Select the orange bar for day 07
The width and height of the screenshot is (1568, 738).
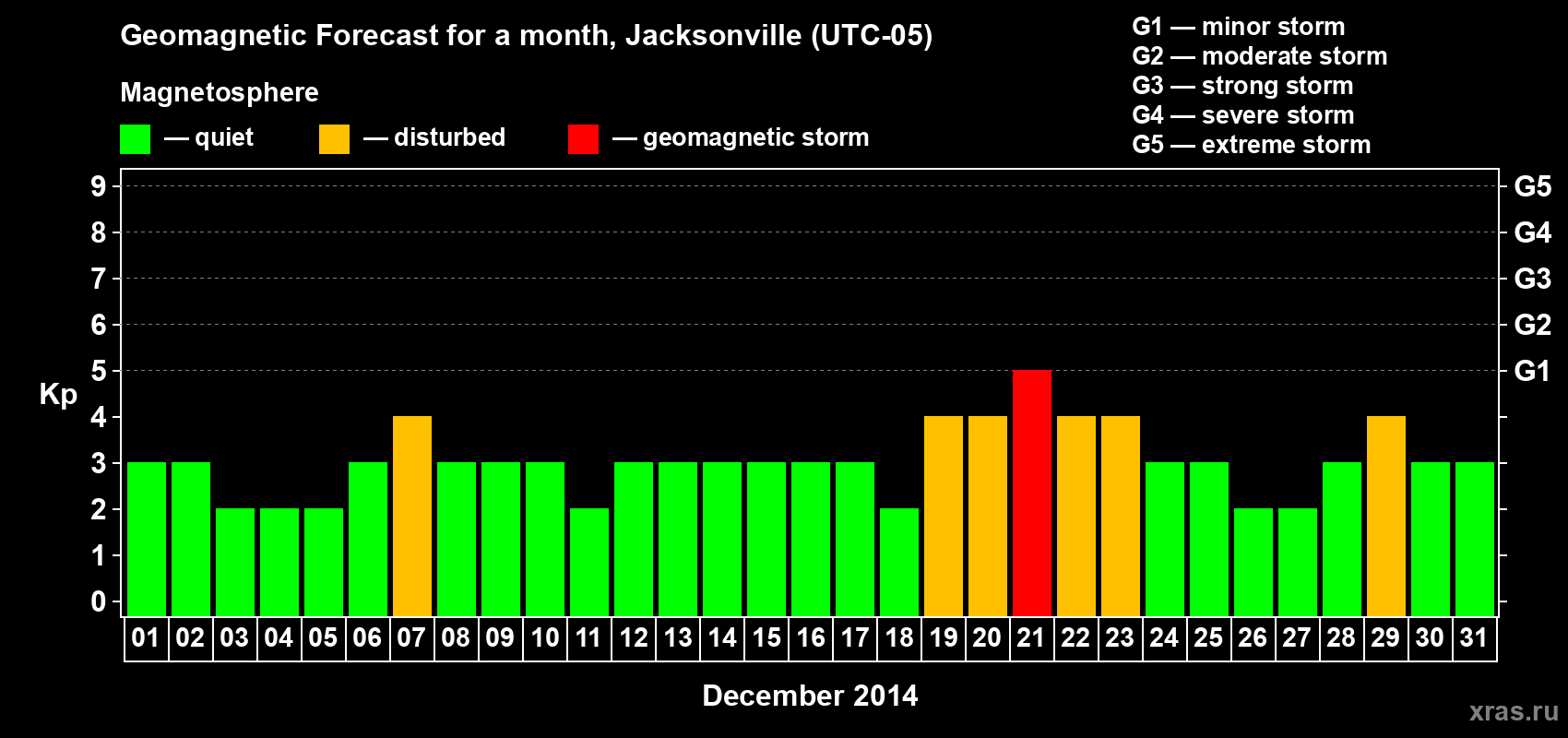412,516
